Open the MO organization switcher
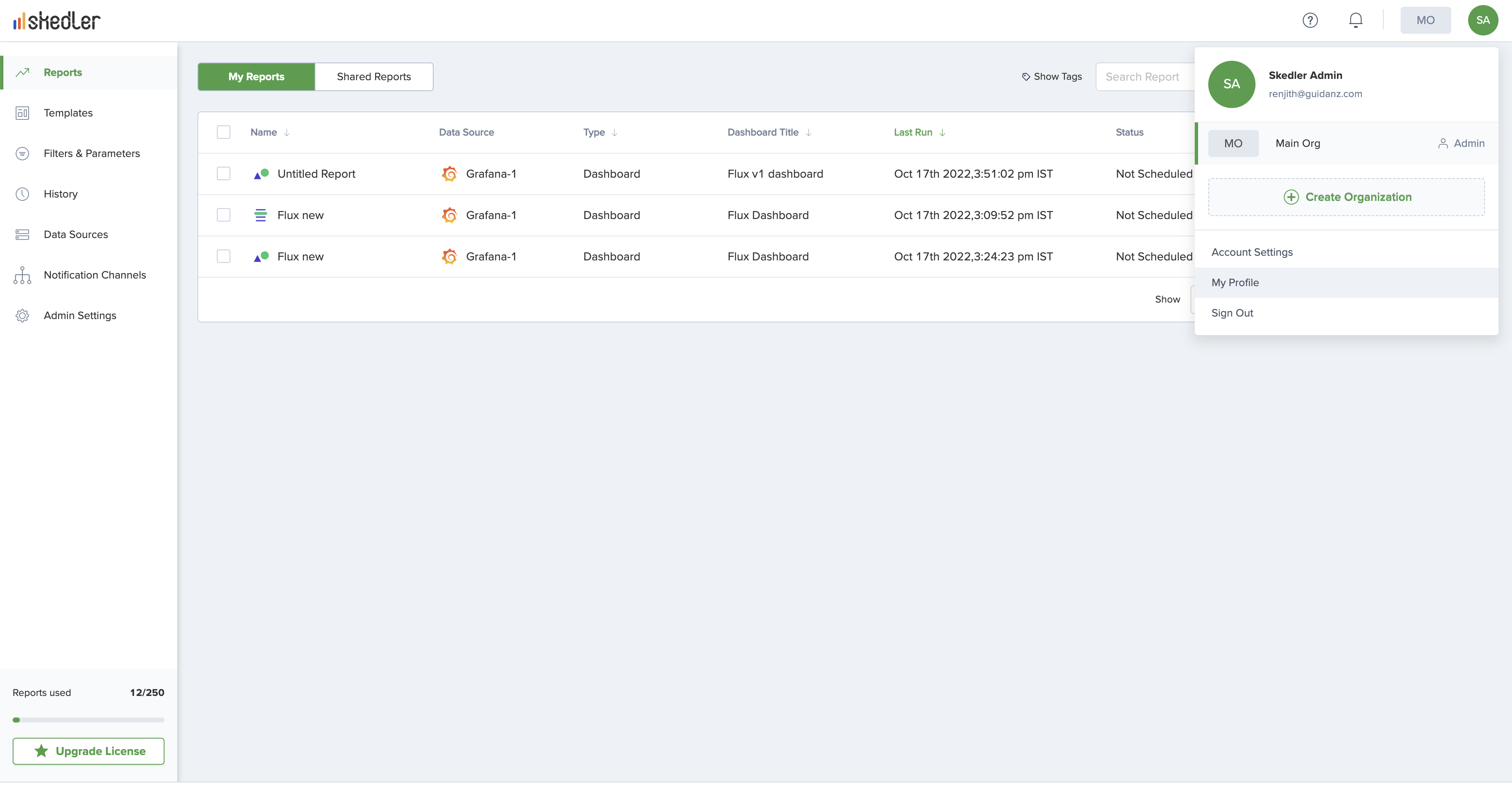This screenshot has width=1512, height=785. pyautogui.click(x=1425, y=21)
